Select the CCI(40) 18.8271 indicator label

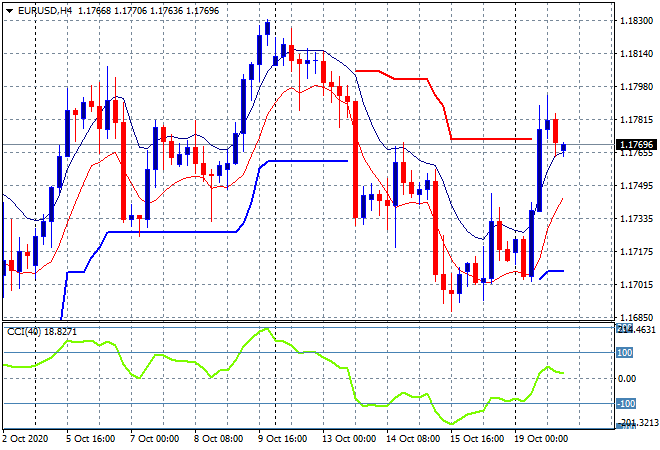point(42,332)
